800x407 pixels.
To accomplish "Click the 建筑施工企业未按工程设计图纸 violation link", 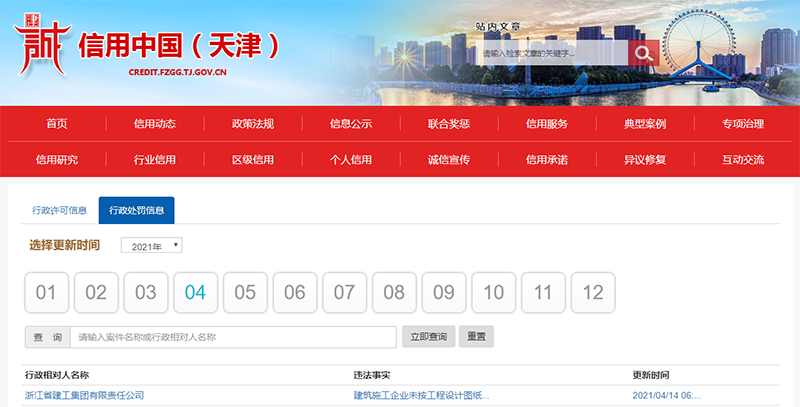I will 421,396.
